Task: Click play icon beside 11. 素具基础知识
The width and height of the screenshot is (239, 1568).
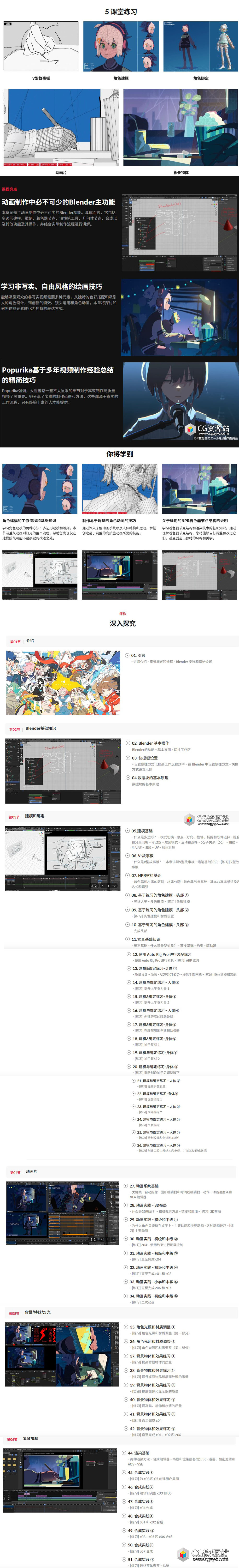Action: [x=128, y=939]
